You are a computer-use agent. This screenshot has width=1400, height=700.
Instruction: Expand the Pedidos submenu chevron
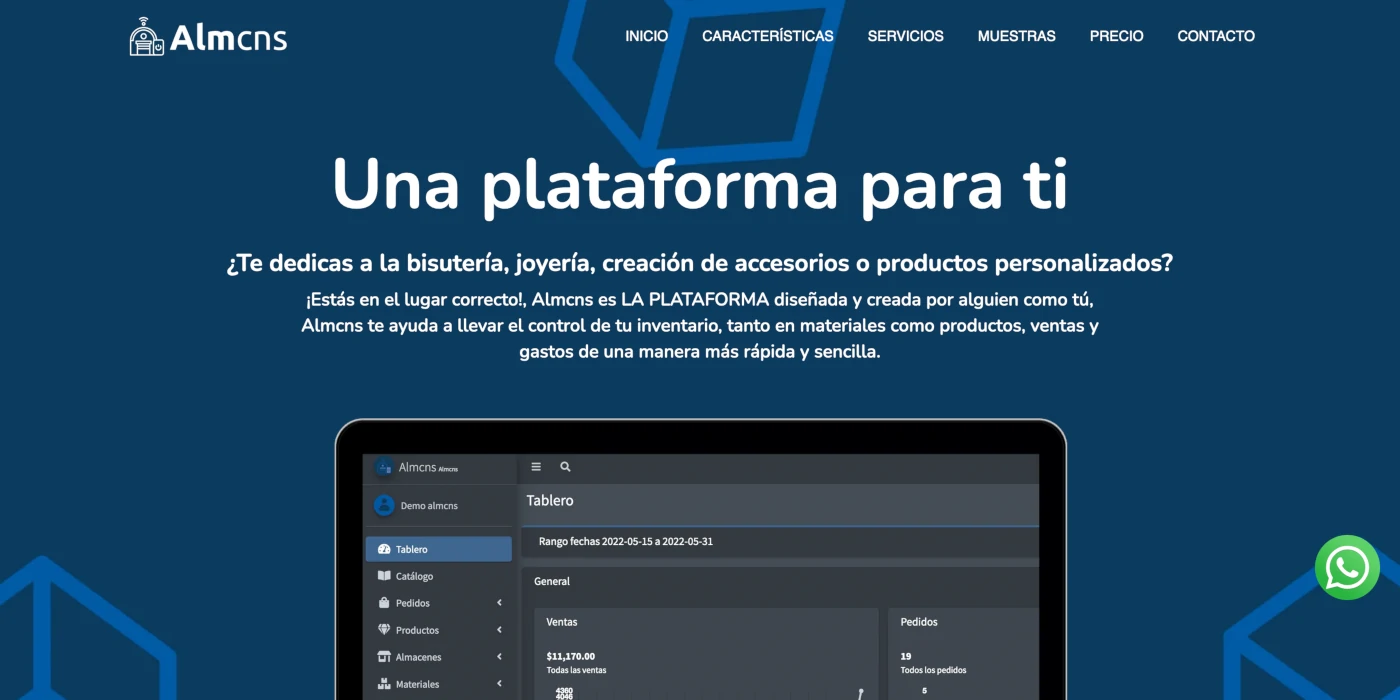(x=499, y=603)
